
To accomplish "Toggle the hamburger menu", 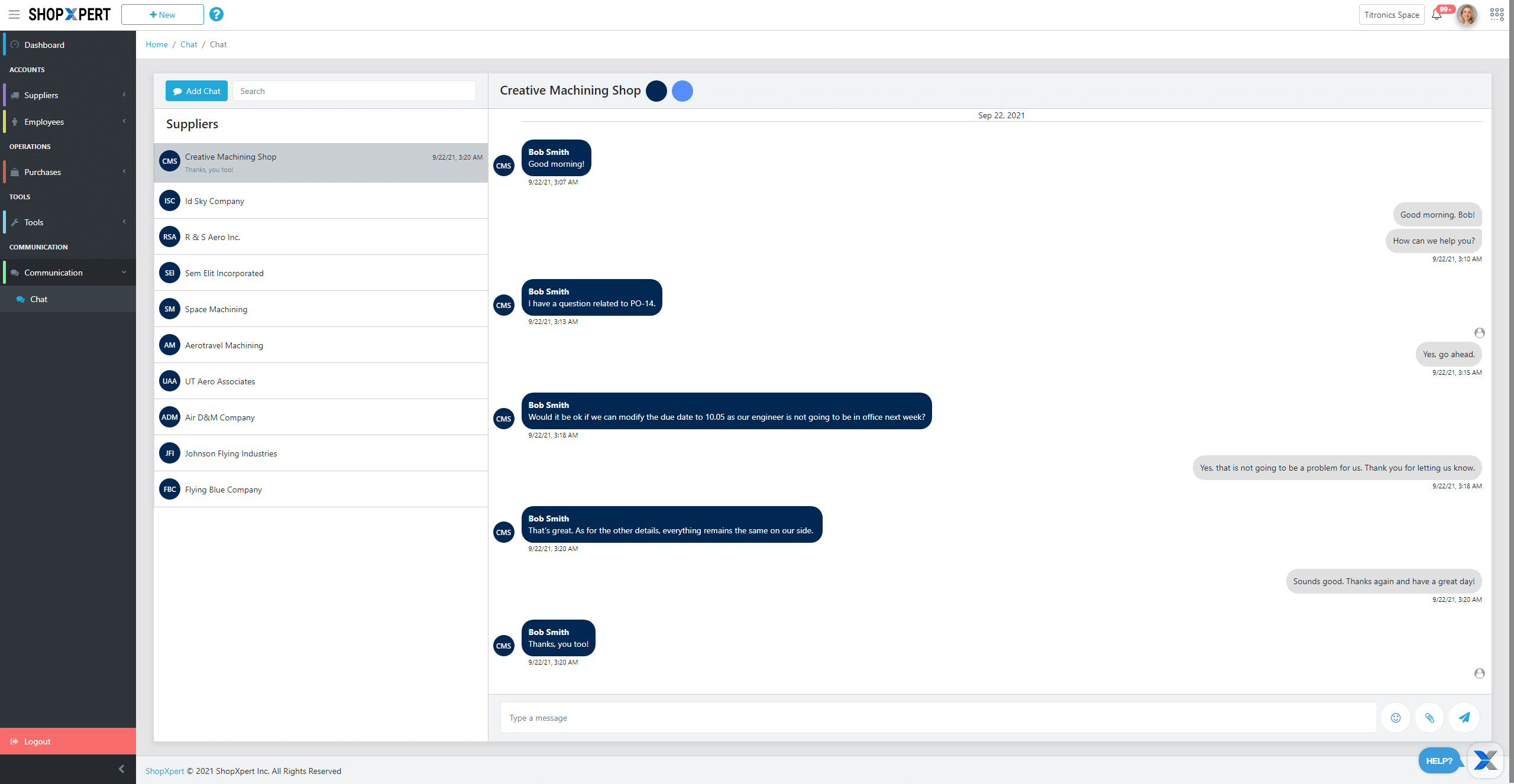I will point(14,14).
